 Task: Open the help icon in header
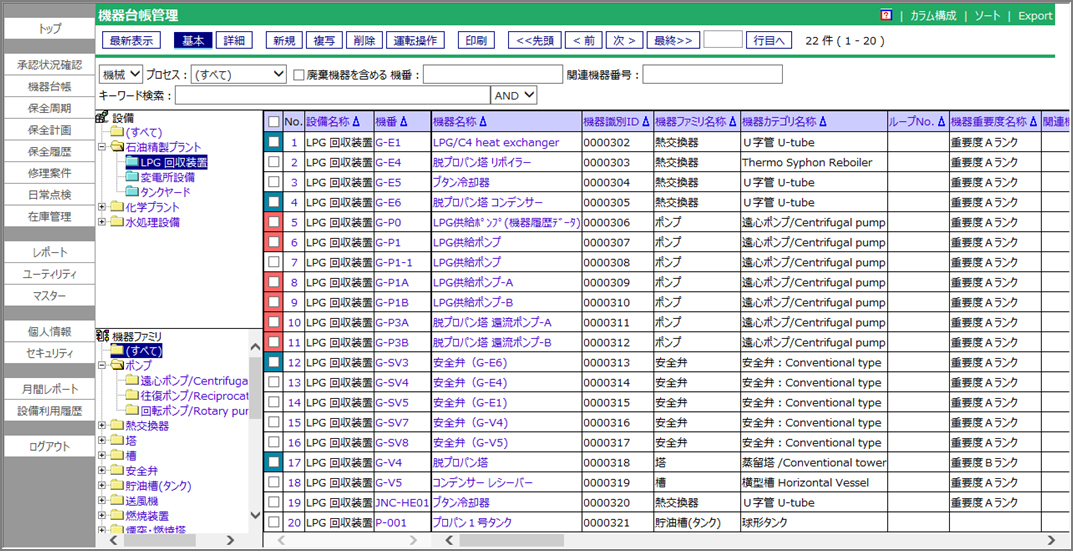(886, 16)
